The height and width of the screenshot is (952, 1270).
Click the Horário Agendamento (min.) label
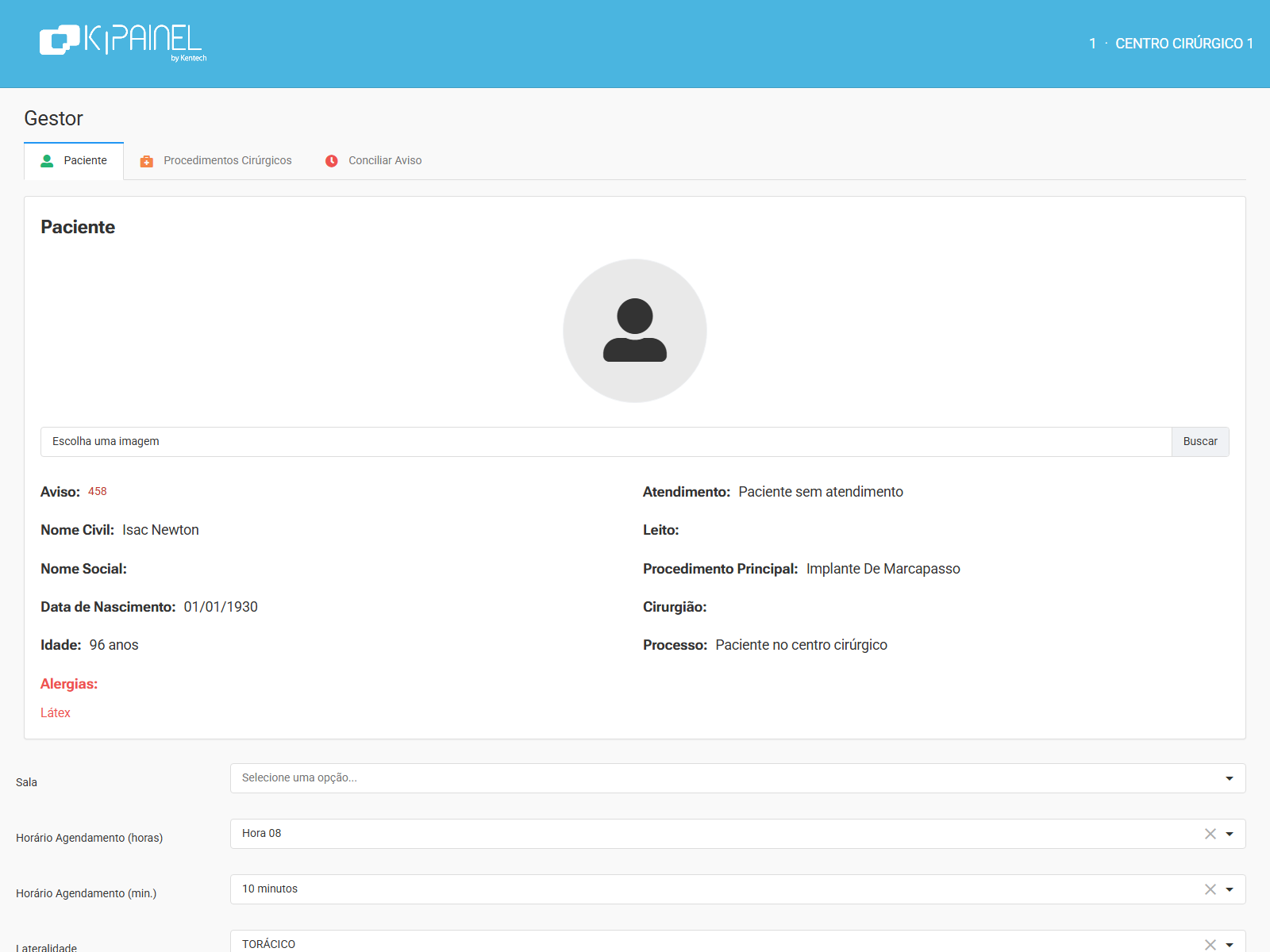(x=87, y=893)
